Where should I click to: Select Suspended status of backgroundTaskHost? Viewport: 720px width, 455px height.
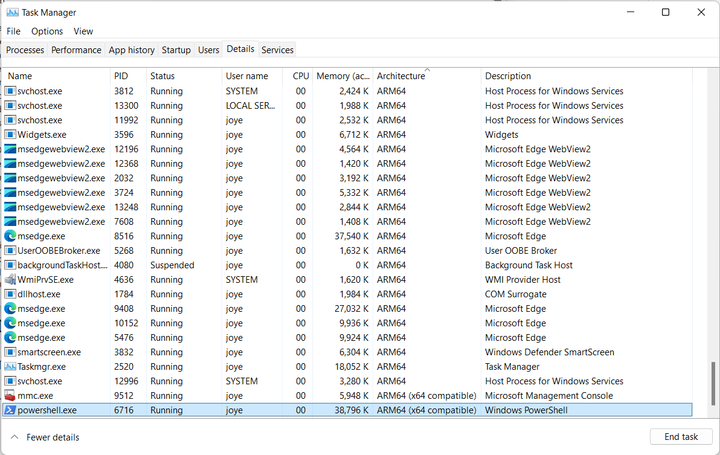(x=172, y=265)
